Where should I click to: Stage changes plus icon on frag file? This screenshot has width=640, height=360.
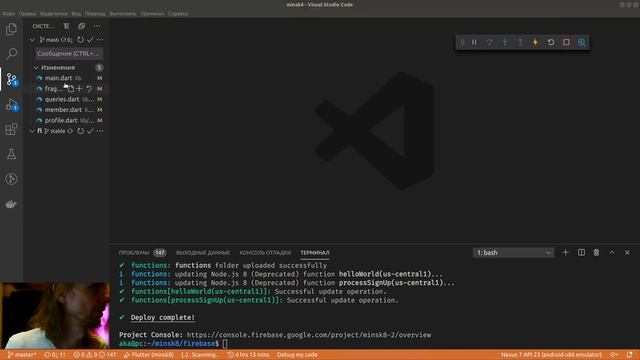point(79,89)
